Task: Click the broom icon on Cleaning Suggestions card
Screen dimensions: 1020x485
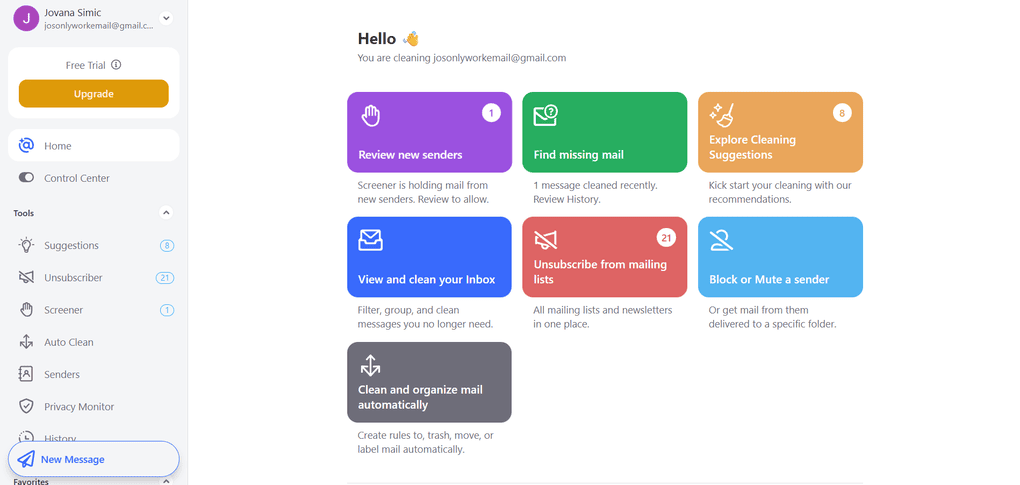Action: pyautogui.click(x=722, y=115)
